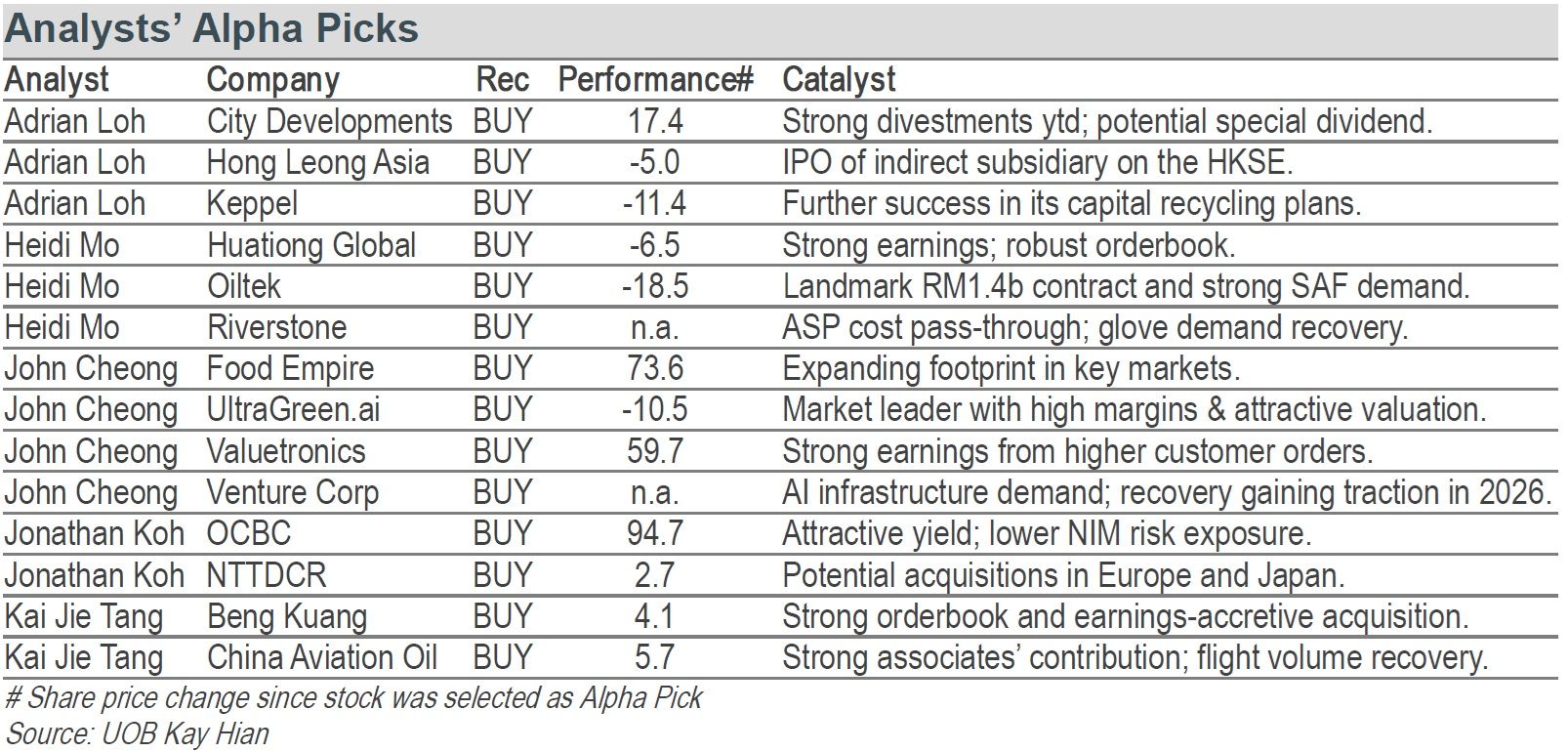This screenshot has width=1568, height=752.
Task: Click the NTTDCR company name
Action: [x=267, y=574]
